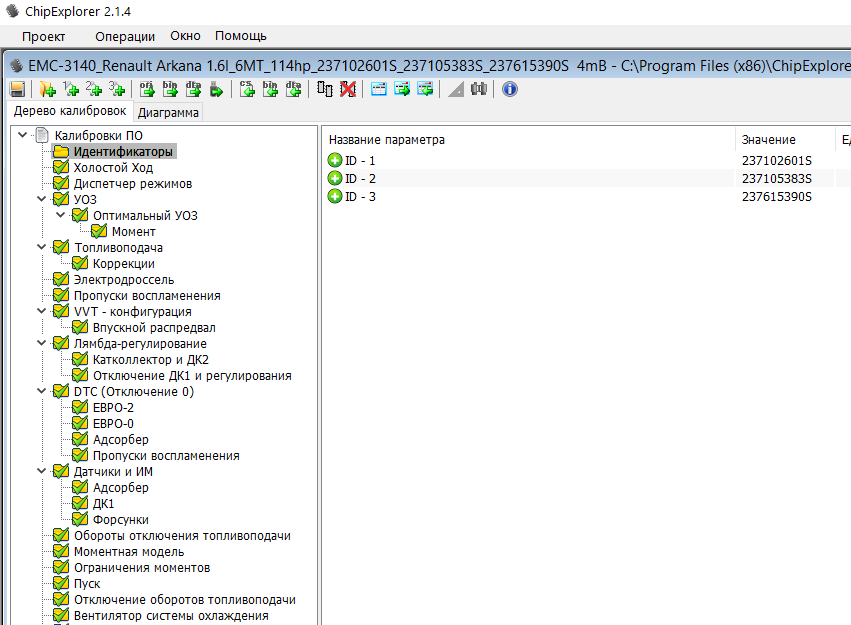
Task: Toggle the Моментная модель checkbox
Action: pos(61,552)
